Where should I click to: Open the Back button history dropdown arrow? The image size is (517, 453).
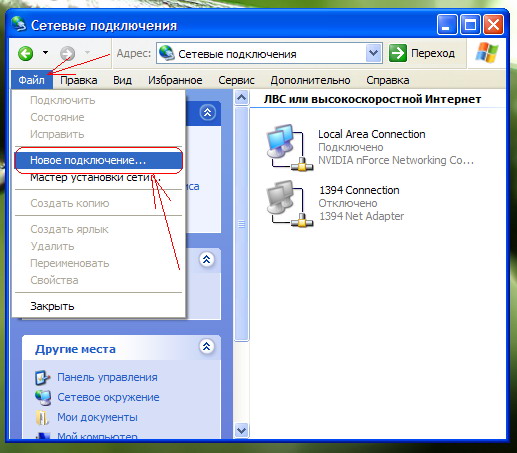pos(45,53)
